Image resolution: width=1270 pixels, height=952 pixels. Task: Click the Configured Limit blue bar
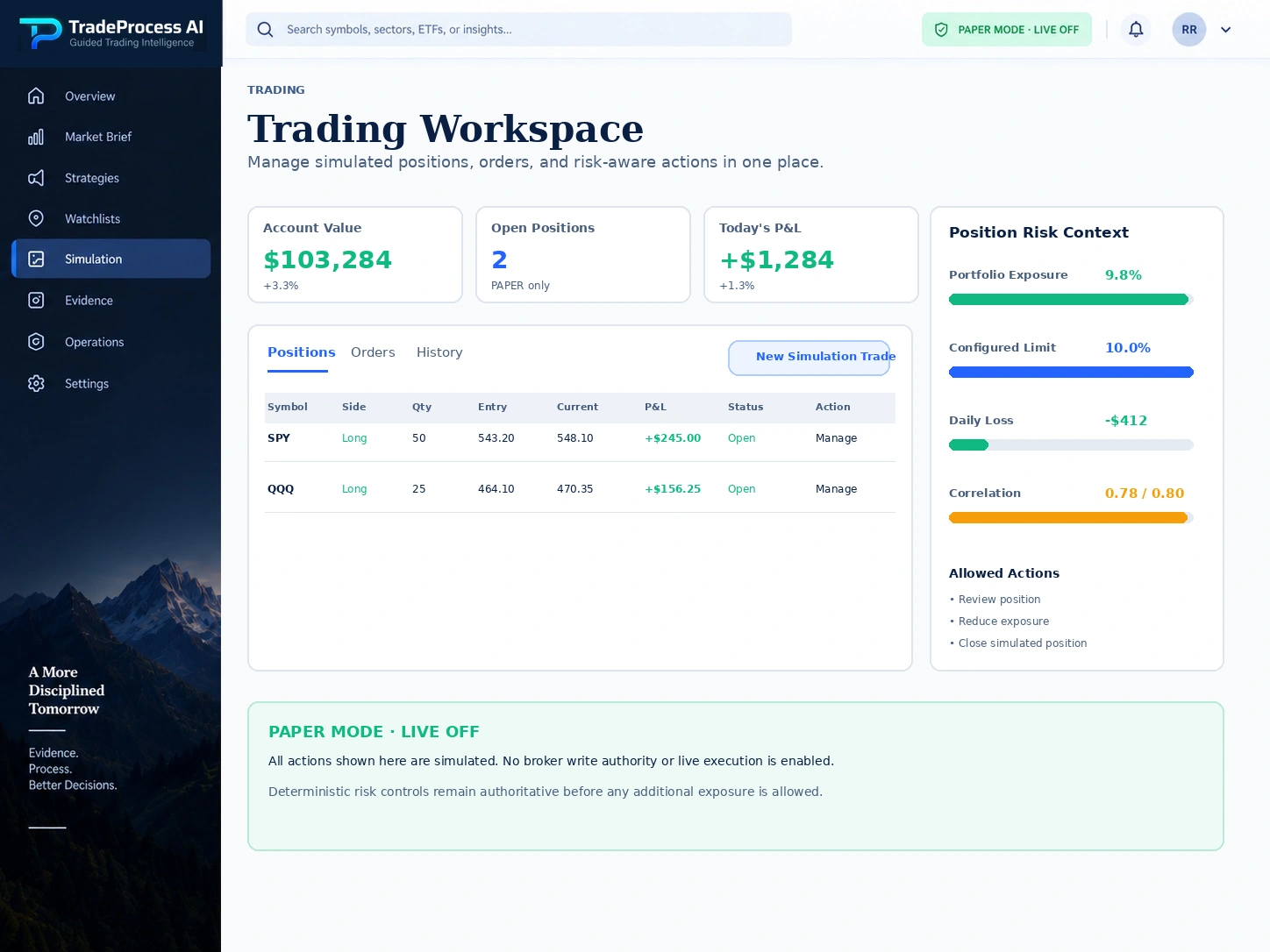coord(1071,373)
